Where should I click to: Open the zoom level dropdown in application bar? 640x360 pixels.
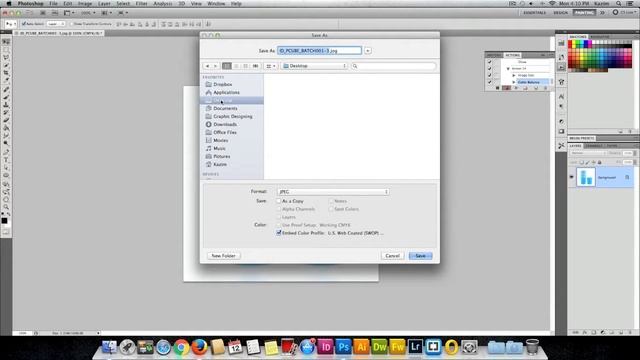[x=88, y=13]
